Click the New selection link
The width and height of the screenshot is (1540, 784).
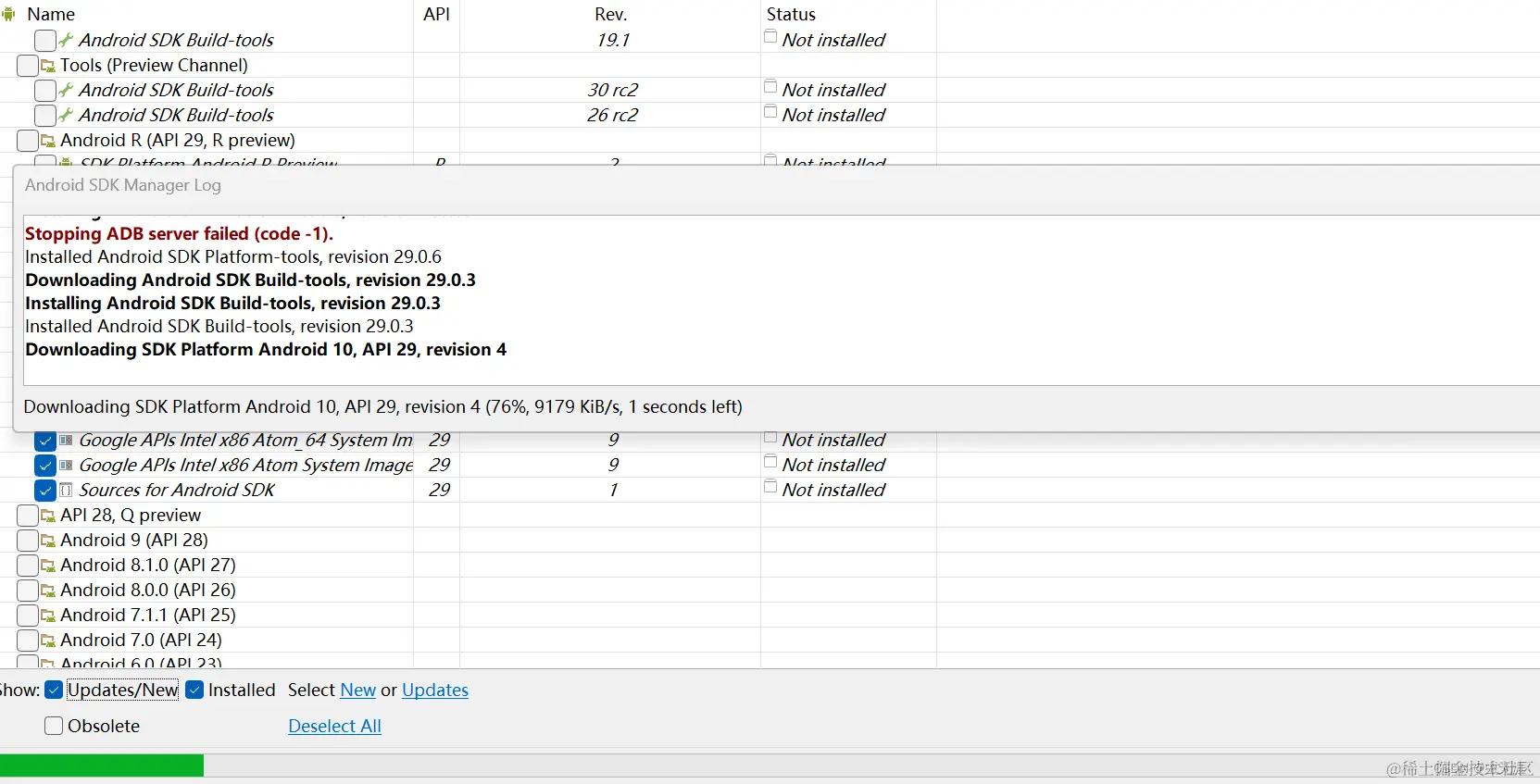[x=358, y=690]
